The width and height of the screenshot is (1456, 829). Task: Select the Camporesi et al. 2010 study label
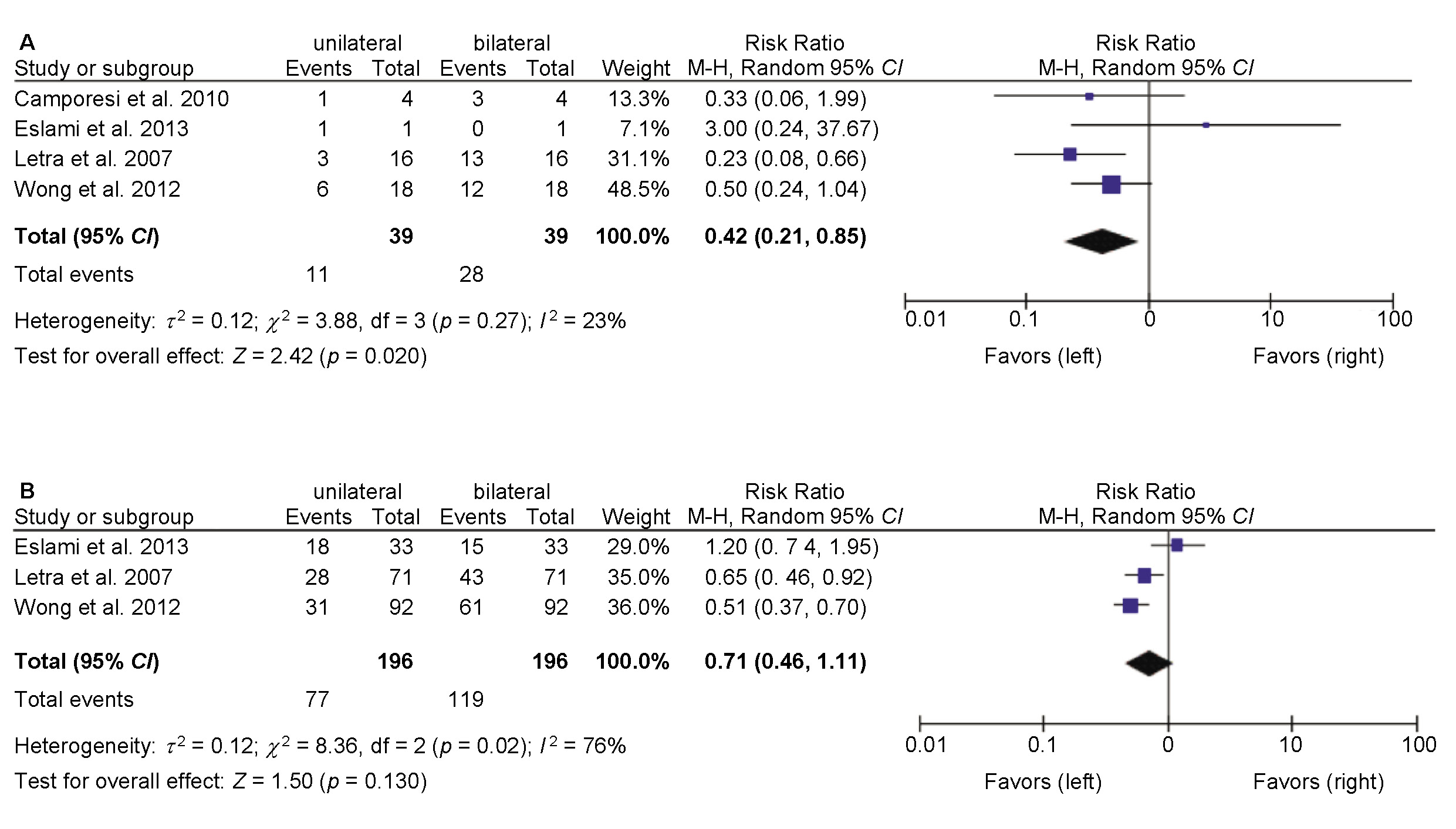tap(121, 99)
